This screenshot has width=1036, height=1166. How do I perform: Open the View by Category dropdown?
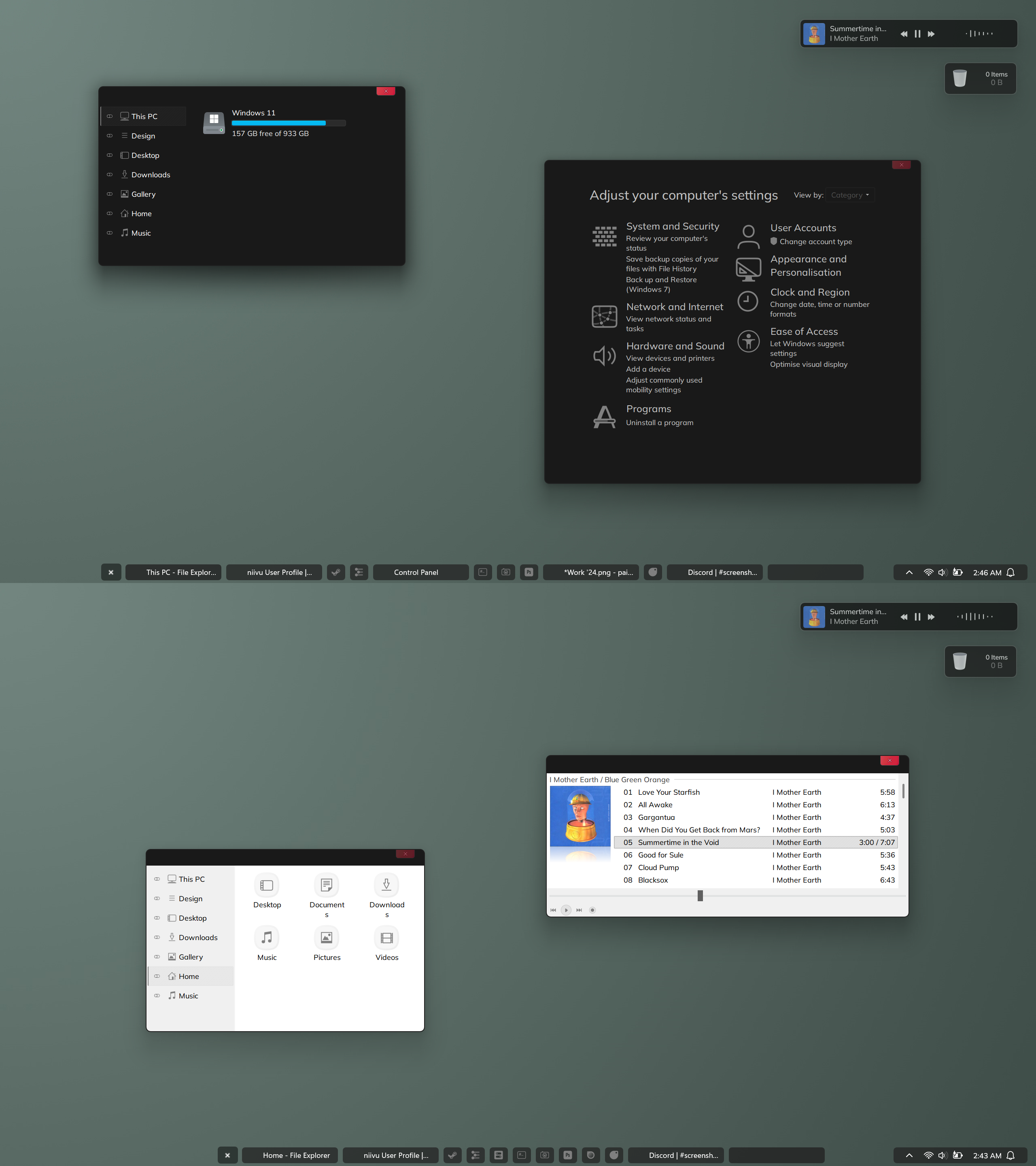849,195
